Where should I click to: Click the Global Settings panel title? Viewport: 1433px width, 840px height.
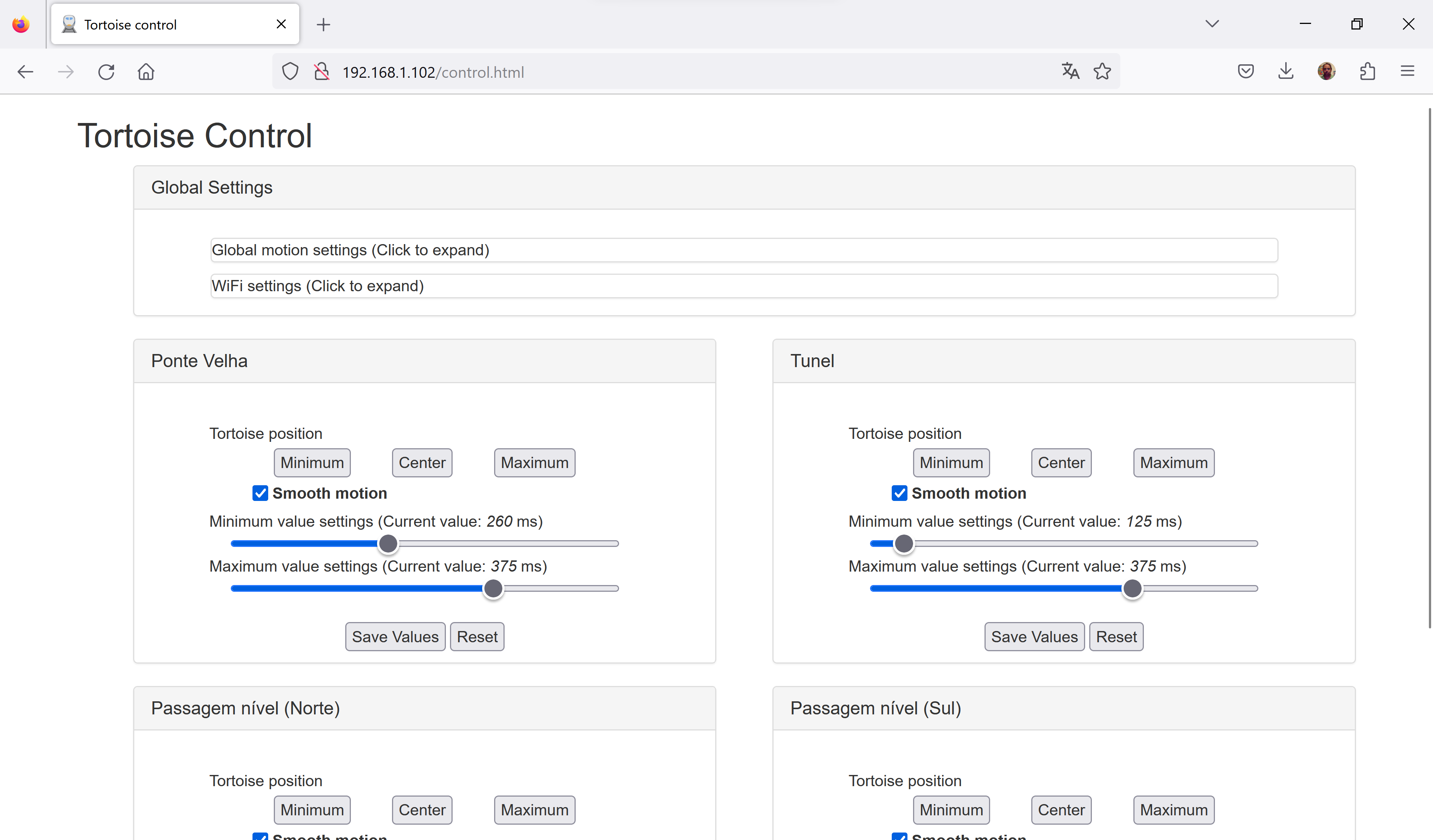click(x=212, y=188)
